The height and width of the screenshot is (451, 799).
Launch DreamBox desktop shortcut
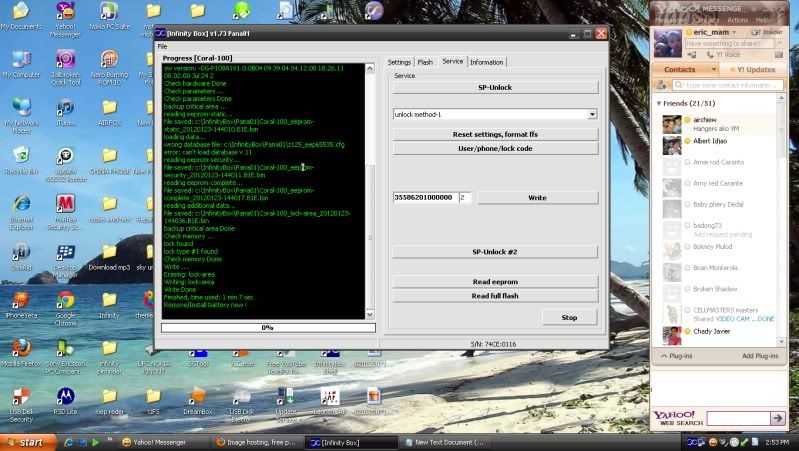tap(197, 401)
